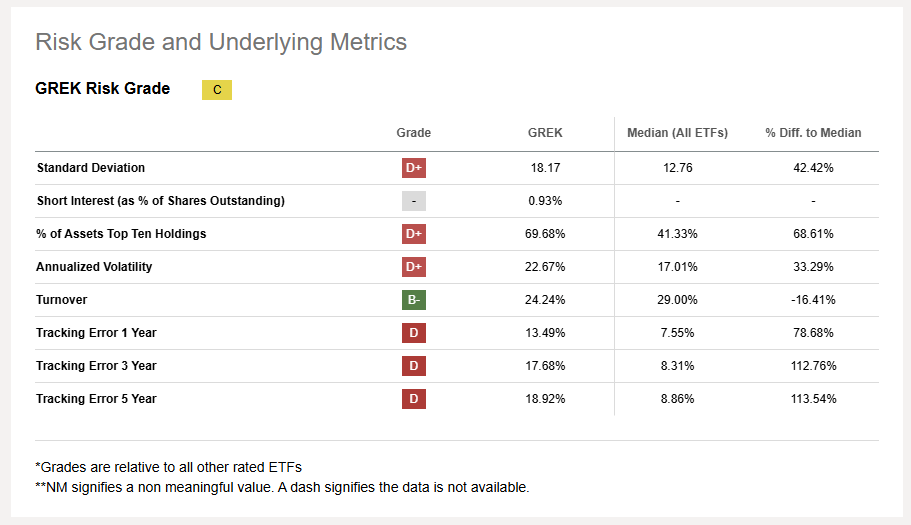
Task: Click the grey dash badge for Short Interest
Action: tap(414, 201)
